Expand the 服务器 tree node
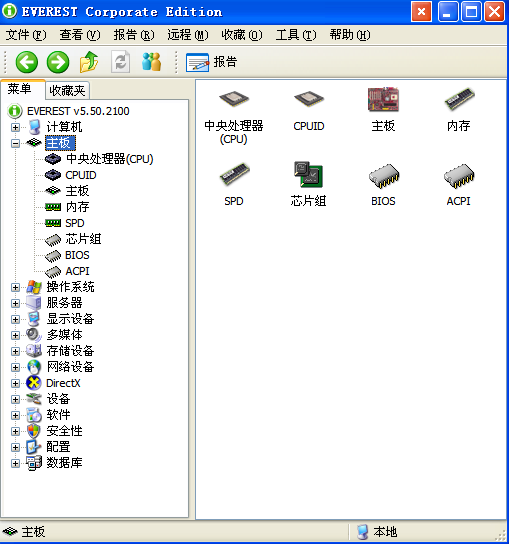 pos(15,303)
